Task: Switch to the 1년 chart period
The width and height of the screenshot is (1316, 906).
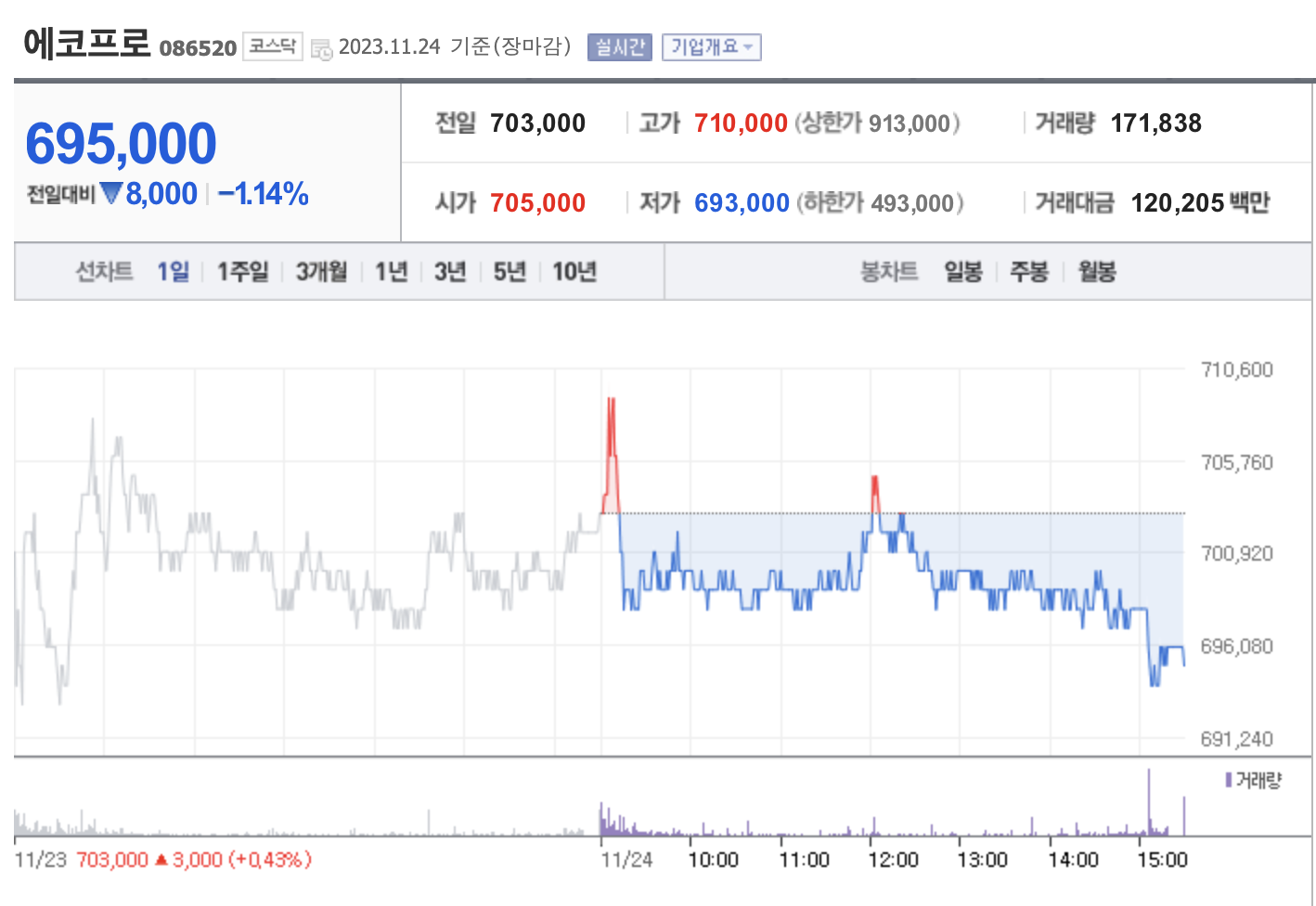Action: [392, 271]
